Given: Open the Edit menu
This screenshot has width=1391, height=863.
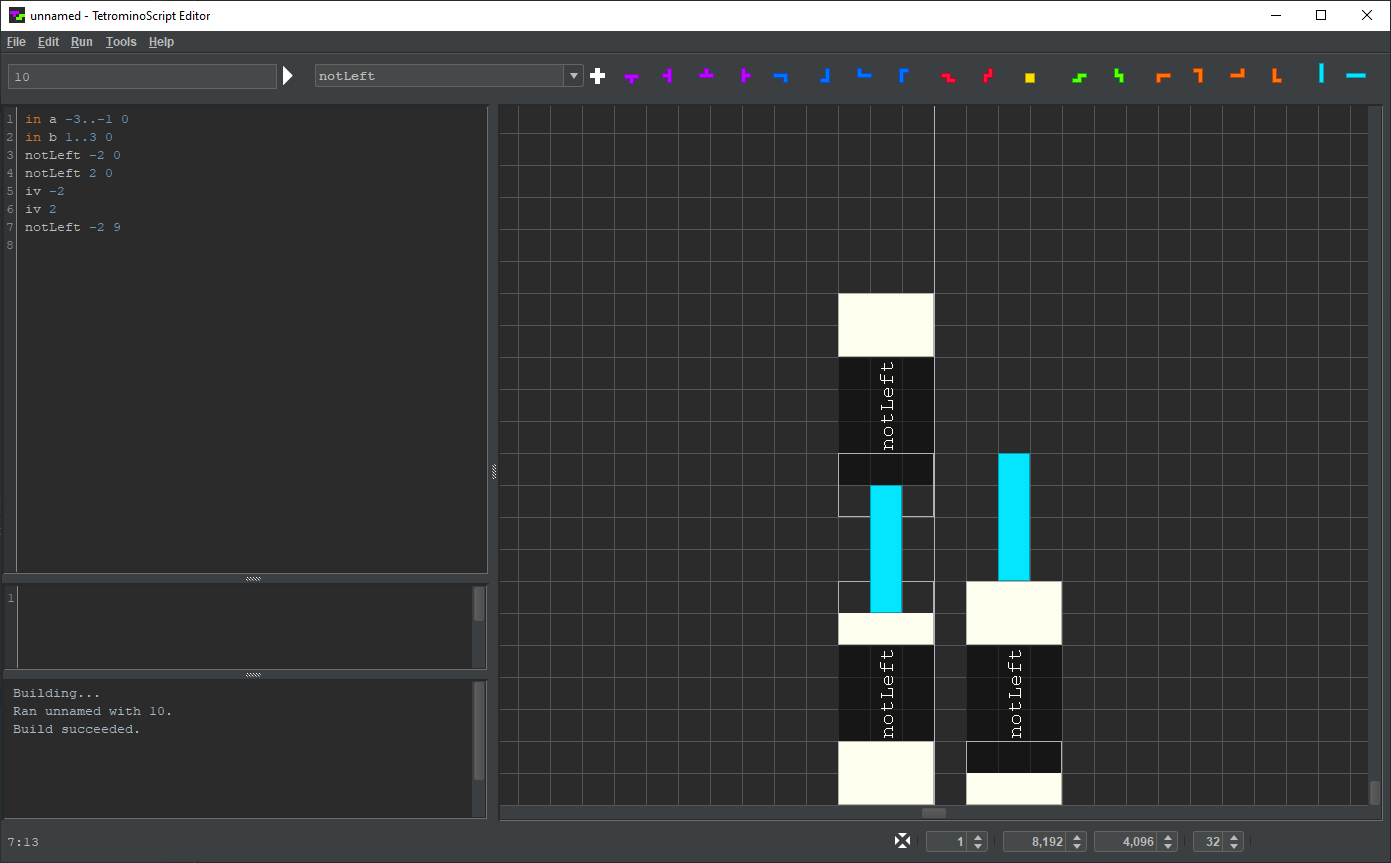Looking at the screenshot, I should 48,42.
